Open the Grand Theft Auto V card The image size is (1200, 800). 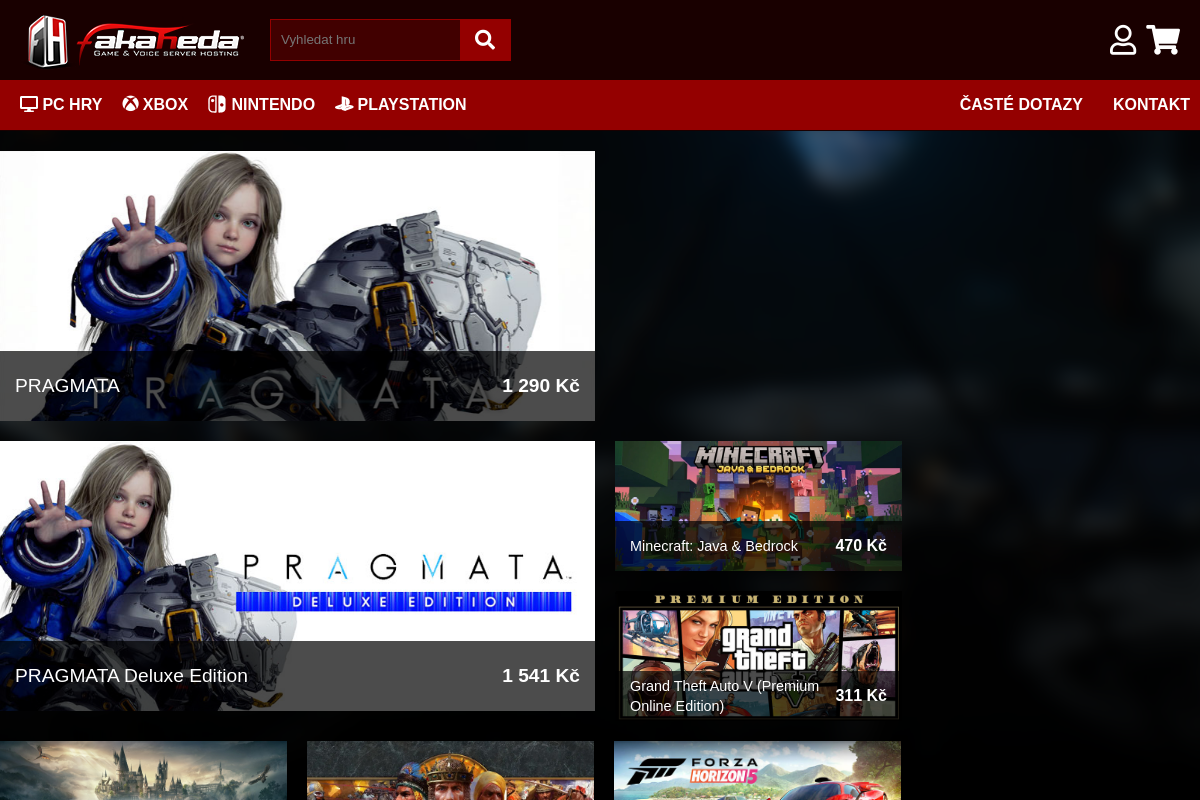pyautogui.click(x=758, y=656)
